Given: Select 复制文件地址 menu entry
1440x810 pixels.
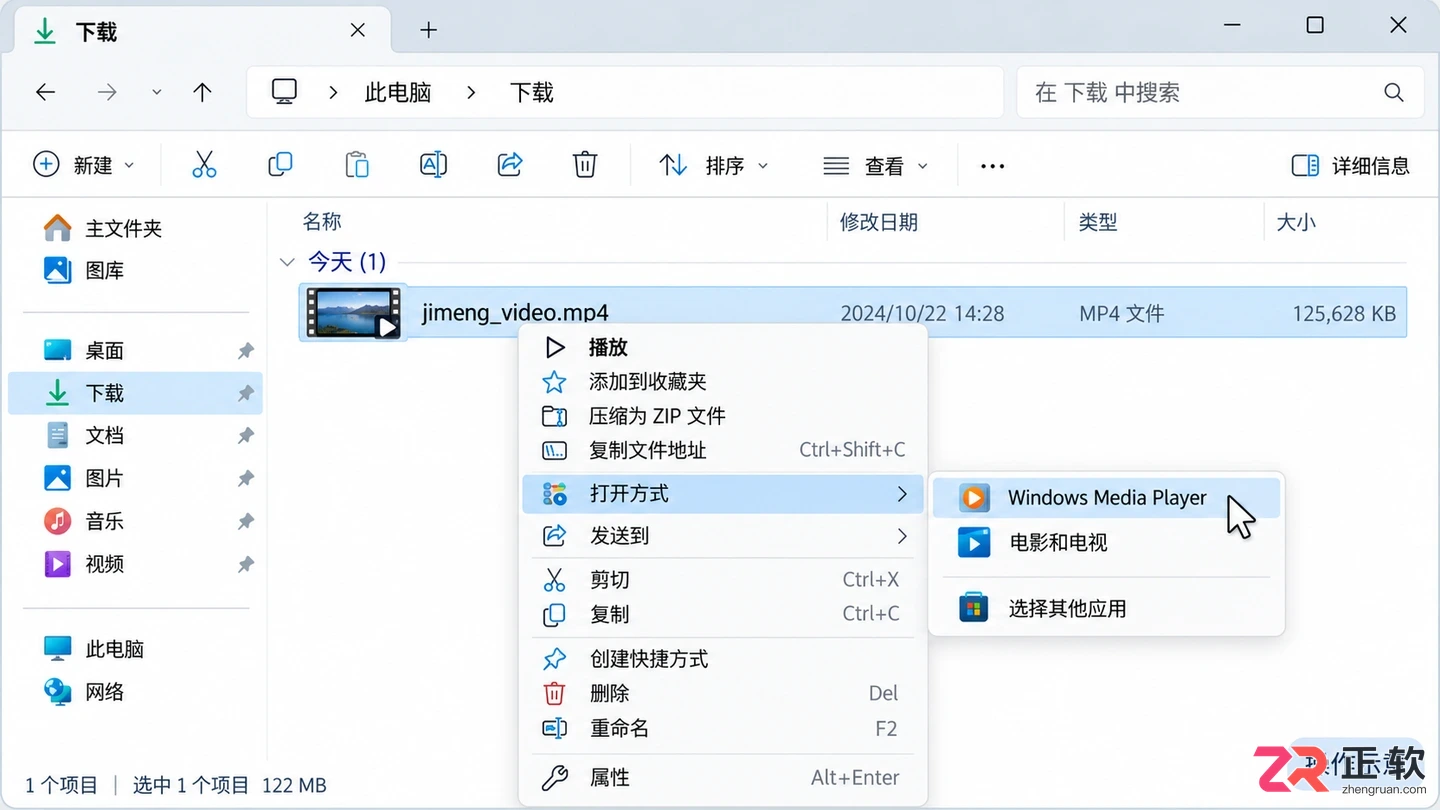Looking at the screenshot, I should (724, 450).
